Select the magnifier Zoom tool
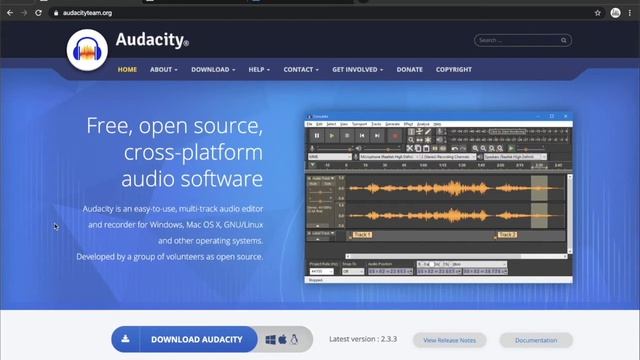Screen dimensions: 640x360 point(411,140)
